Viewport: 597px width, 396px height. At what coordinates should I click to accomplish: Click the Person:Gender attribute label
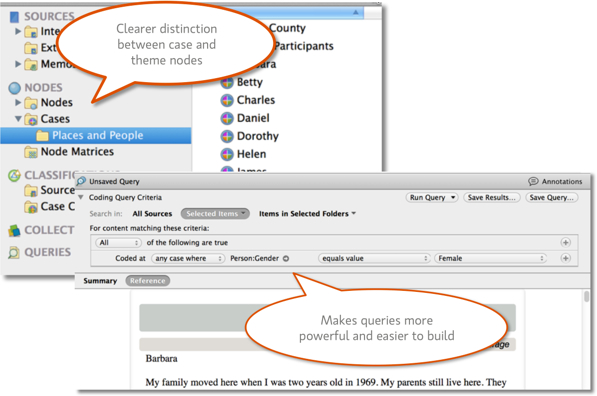pyautogui.click(x=254, y=259)
